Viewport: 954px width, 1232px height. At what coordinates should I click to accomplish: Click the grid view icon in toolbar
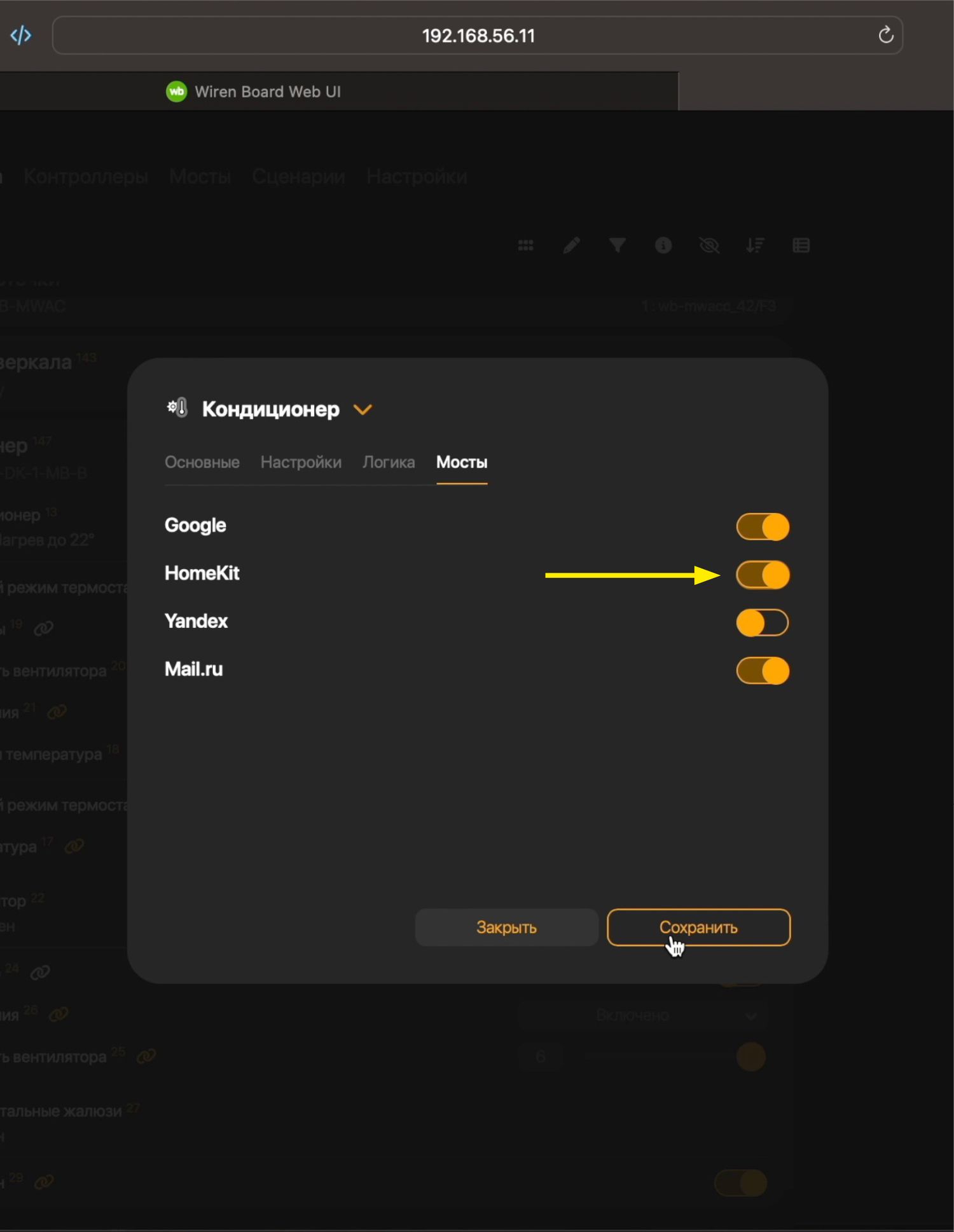(x=525, y=245)
